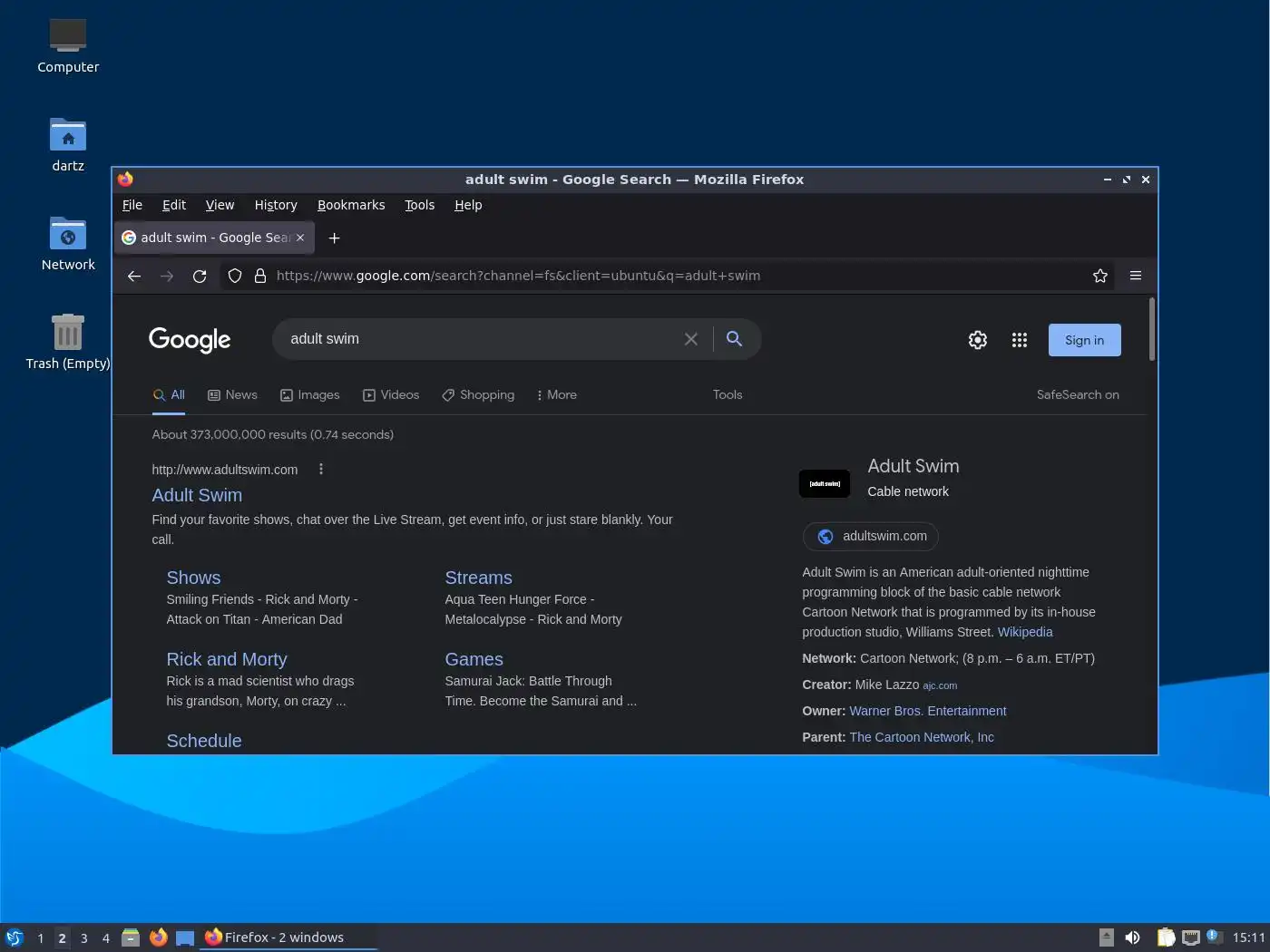Open the Games sitelink
1270x952 pixels.
tap(474, 659)
